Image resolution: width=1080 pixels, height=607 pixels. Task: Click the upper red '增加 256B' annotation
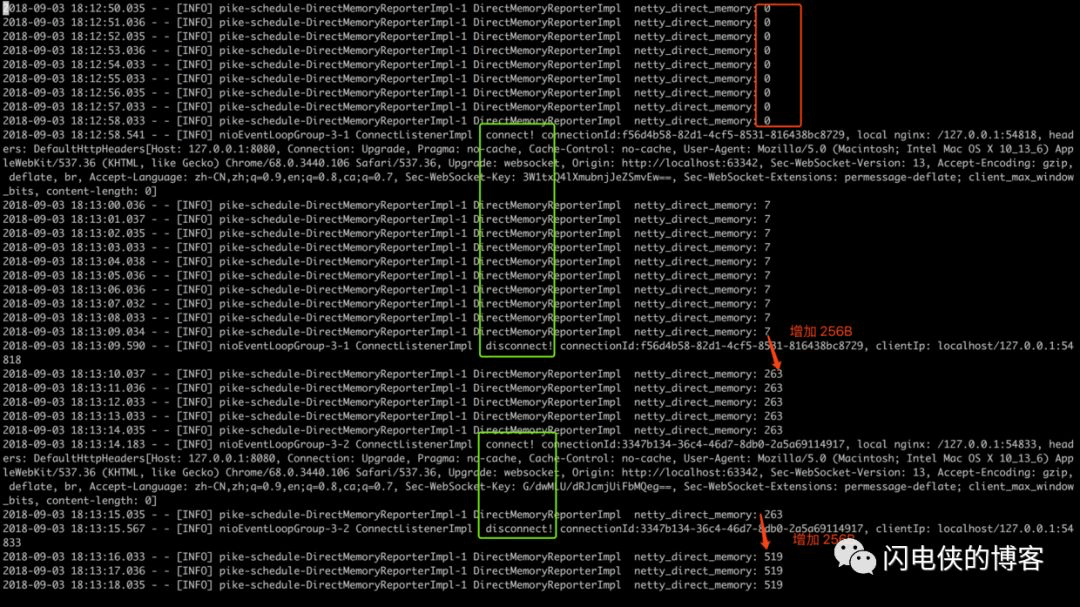(821, 331)
